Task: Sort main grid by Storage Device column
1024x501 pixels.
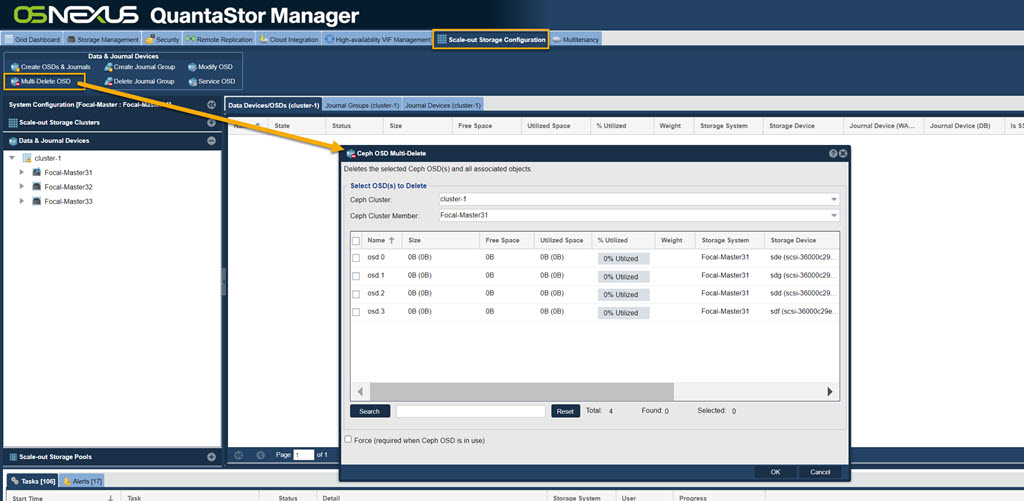Action: pos(803,125)
